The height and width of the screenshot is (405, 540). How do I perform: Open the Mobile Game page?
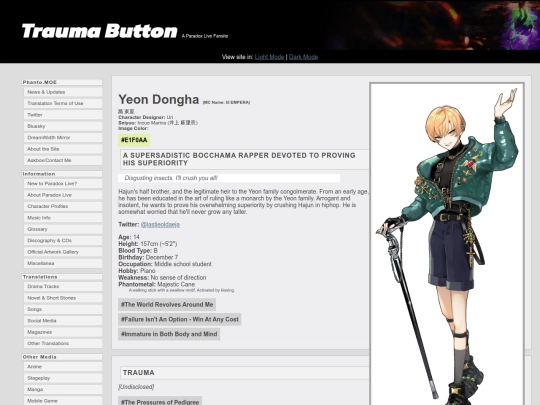63,401
